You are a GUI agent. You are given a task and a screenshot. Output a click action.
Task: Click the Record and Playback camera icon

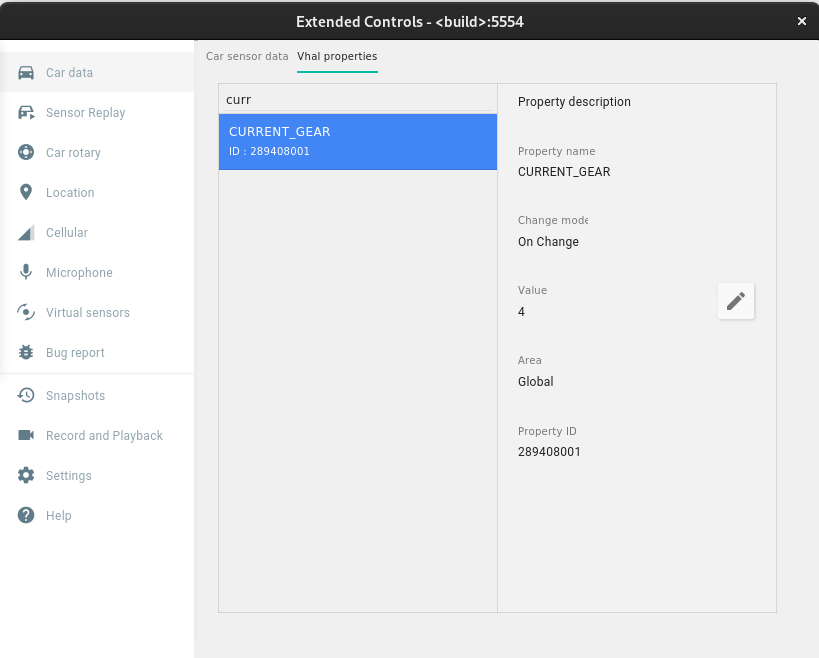click(x=26, y=436)
